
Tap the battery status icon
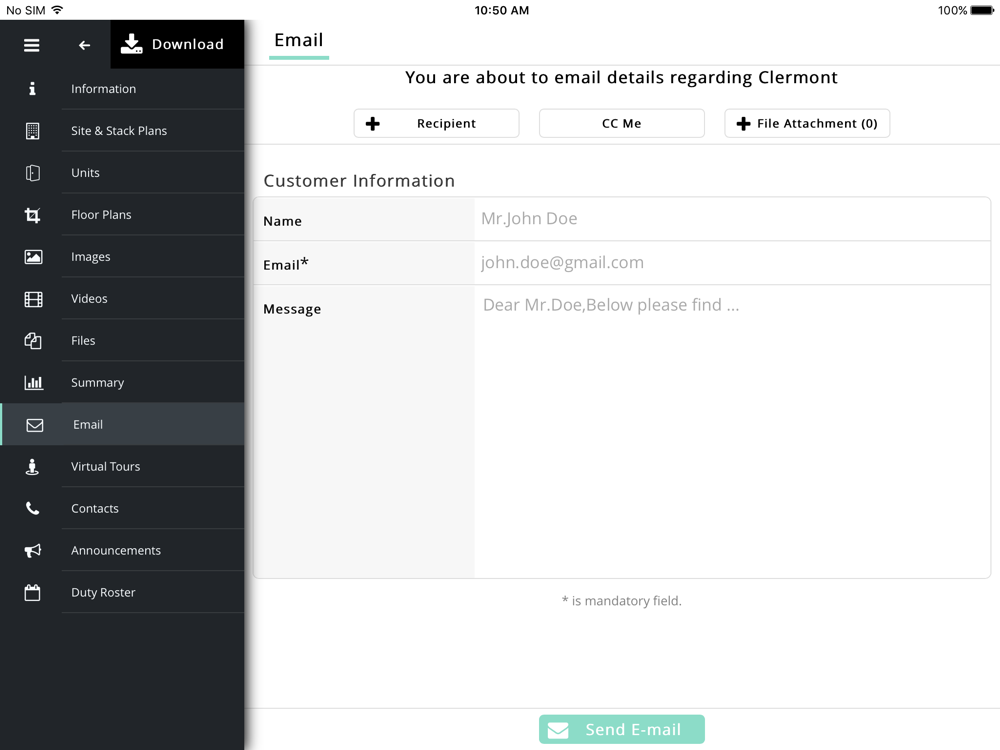point(982,10)
